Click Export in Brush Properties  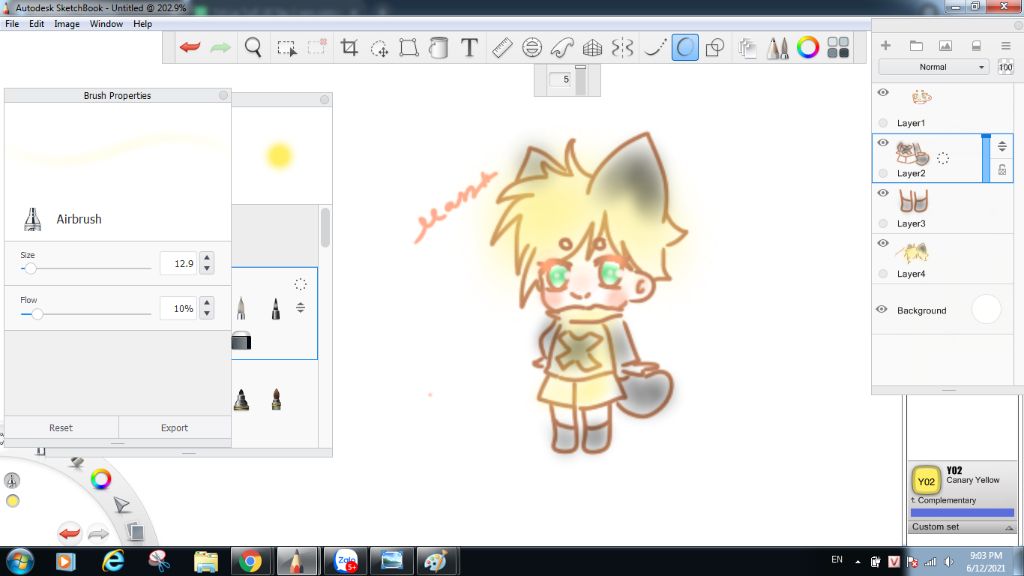[x=174, y=428]
